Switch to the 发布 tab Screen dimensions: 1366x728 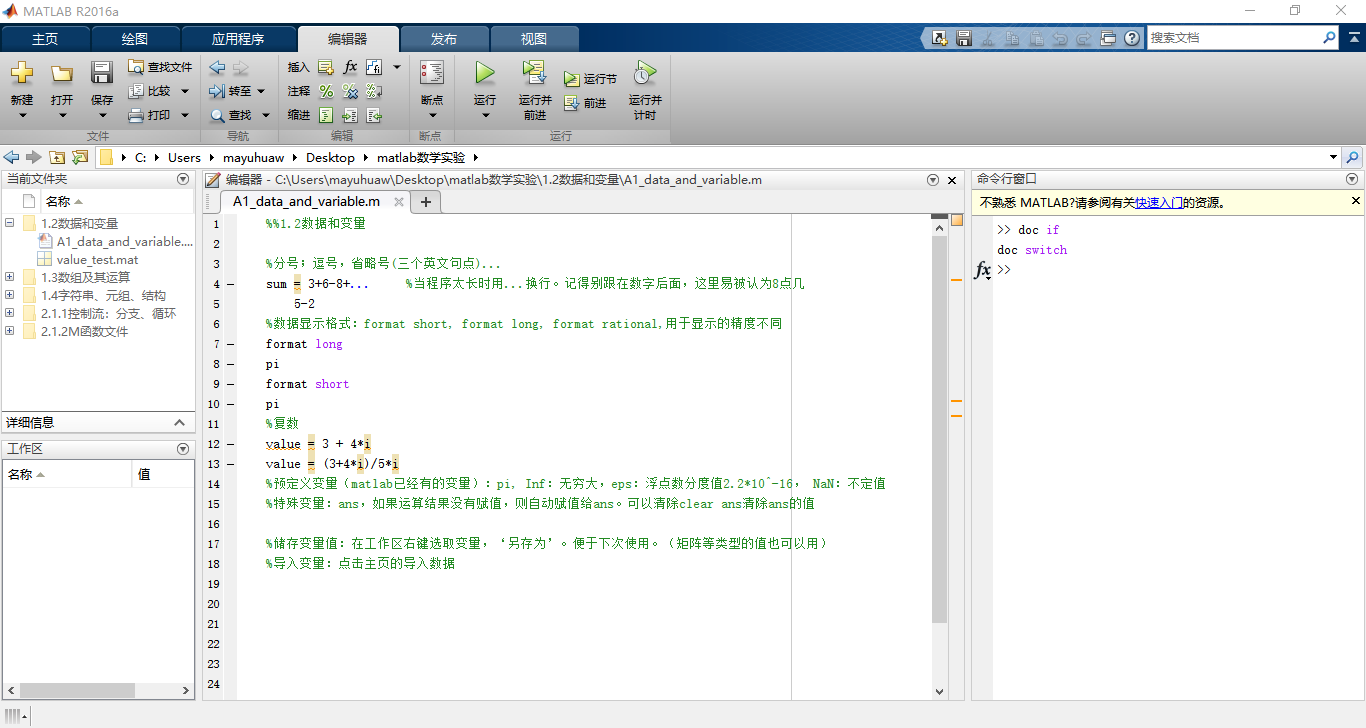pos(444,39)
